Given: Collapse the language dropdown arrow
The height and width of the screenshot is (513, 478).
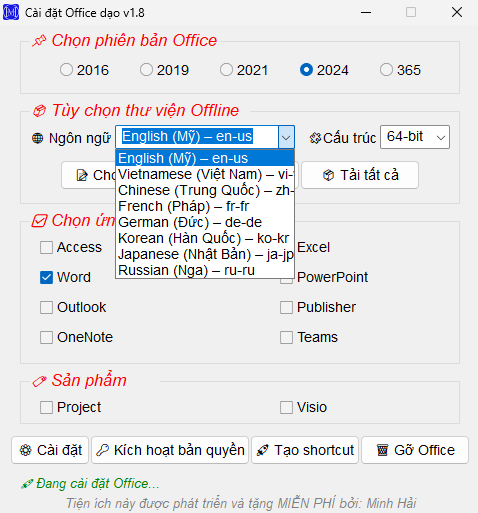Looking at the screenshot, I should pyautogui.click(x=286, y=137).
